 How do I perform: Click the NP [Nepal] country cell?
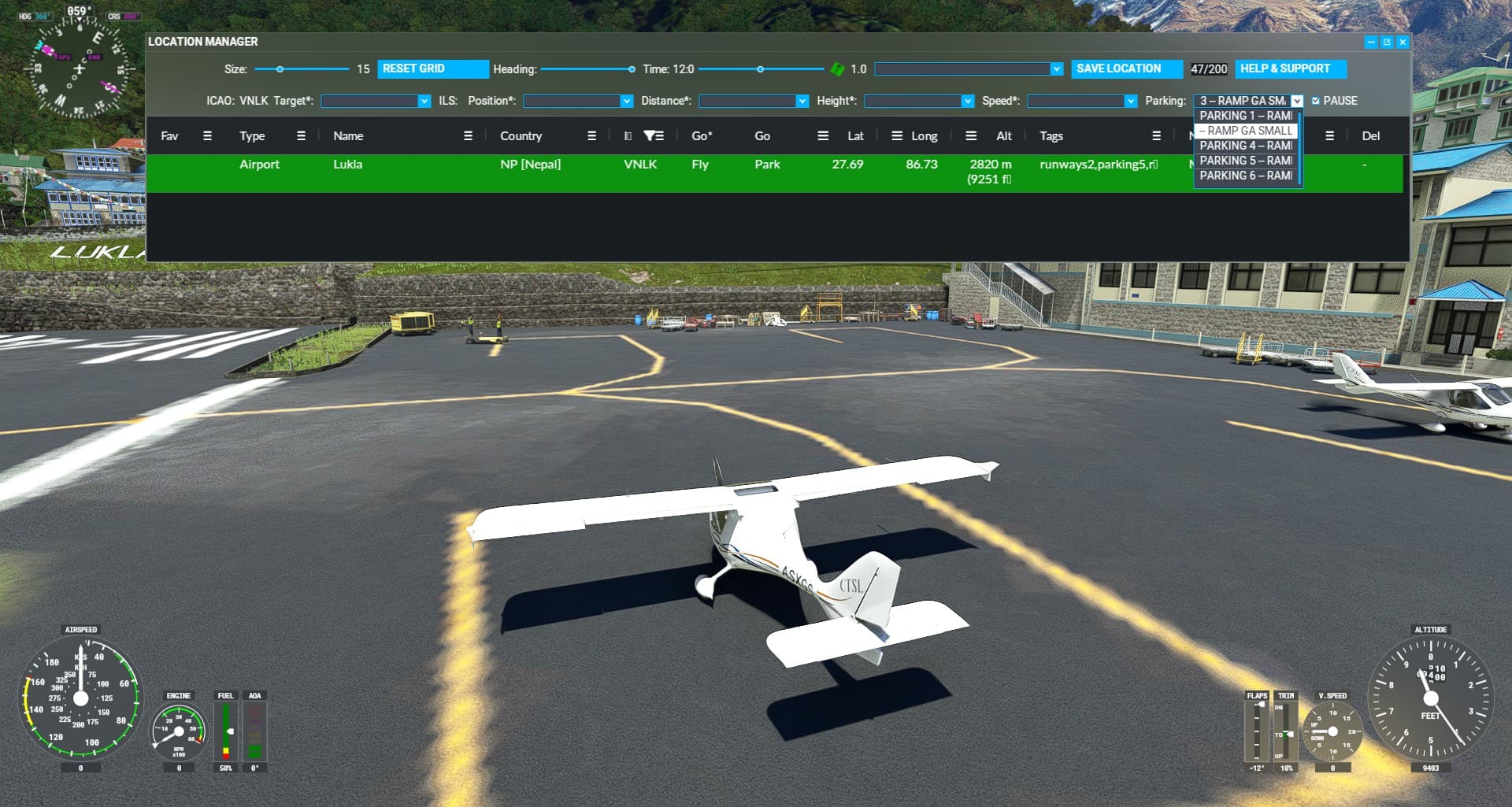(x=530, y=165)
